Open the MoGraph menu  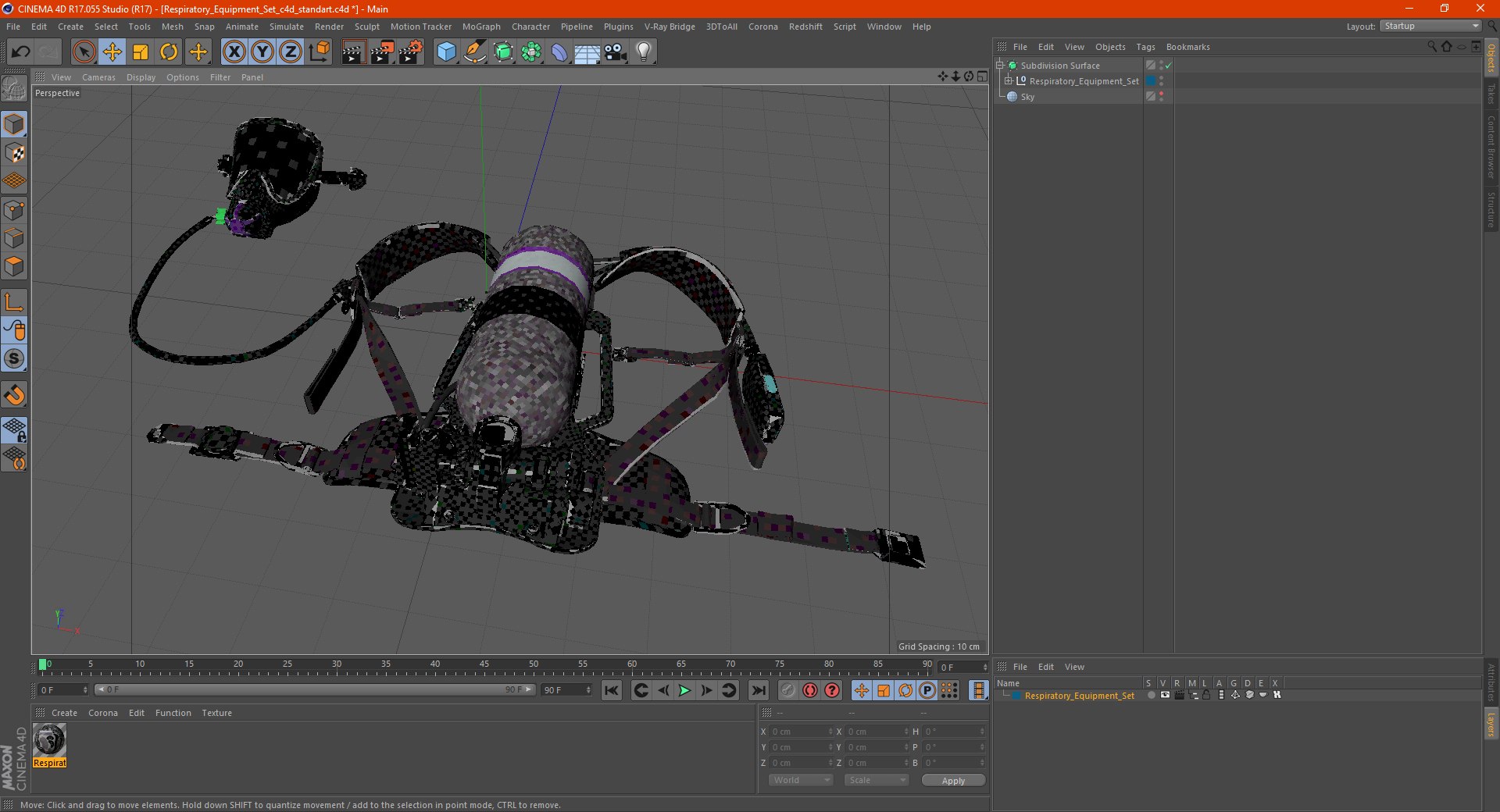pos(481,27)
